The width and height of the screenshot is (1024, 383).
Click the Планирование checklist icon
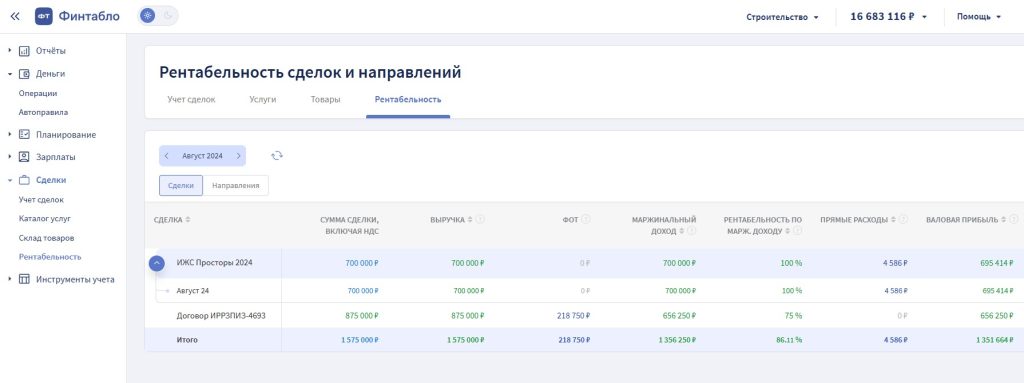tap(24, 135)
